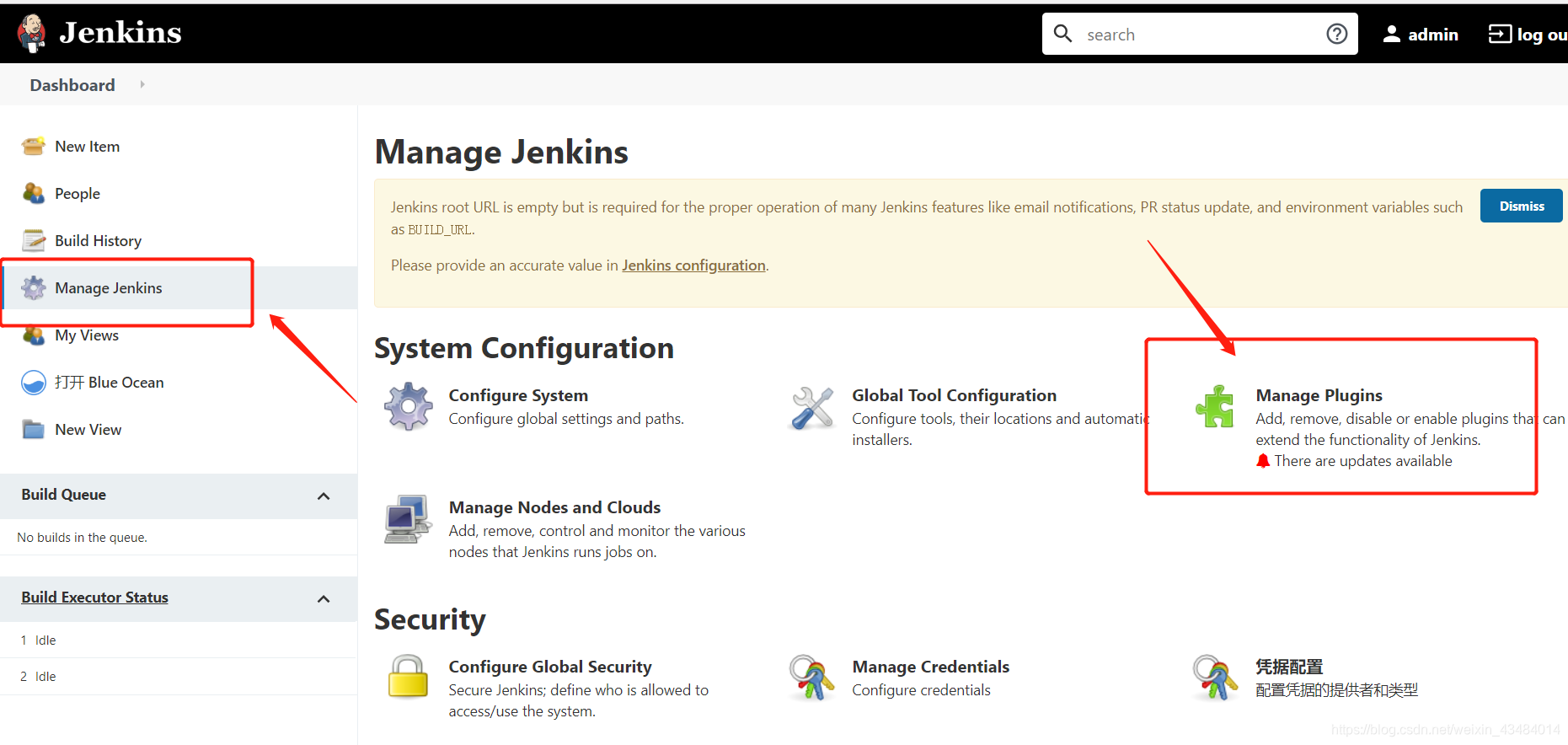Screen dimensions: 1568x745
Task: Click the red updates bell icon
Action: (x=1263, y=461)
